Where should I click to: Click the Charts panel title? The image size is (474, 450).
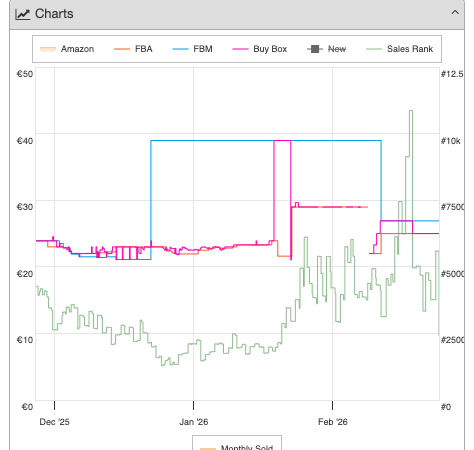54,14
